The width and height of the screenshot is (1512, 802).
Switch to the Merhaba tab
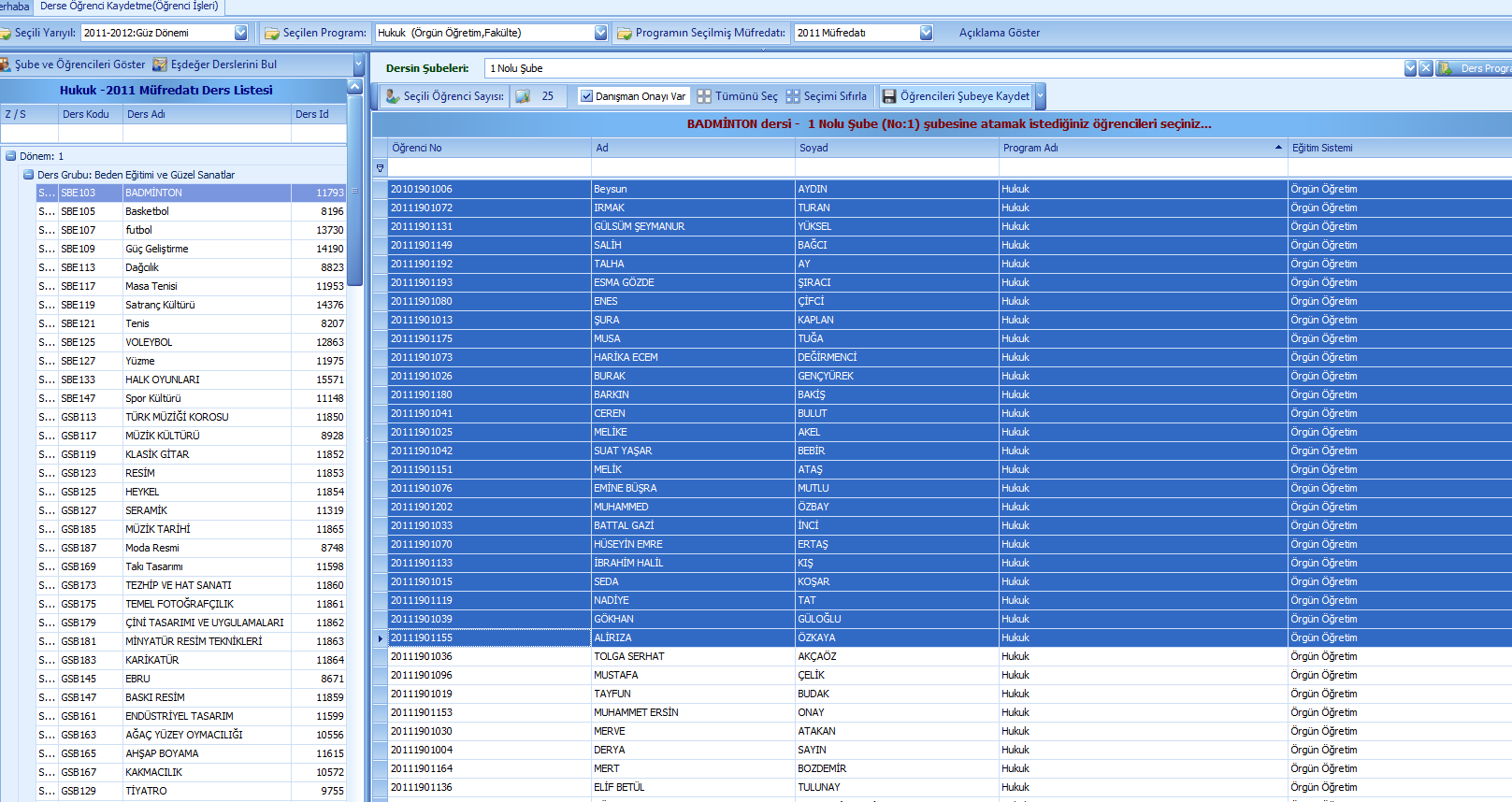pos(15,7)
